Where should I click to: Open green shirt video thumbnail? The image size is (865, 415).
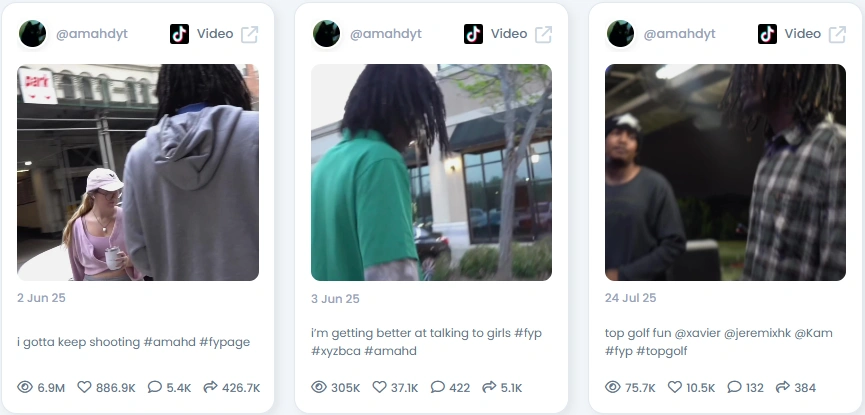(431, 172)
